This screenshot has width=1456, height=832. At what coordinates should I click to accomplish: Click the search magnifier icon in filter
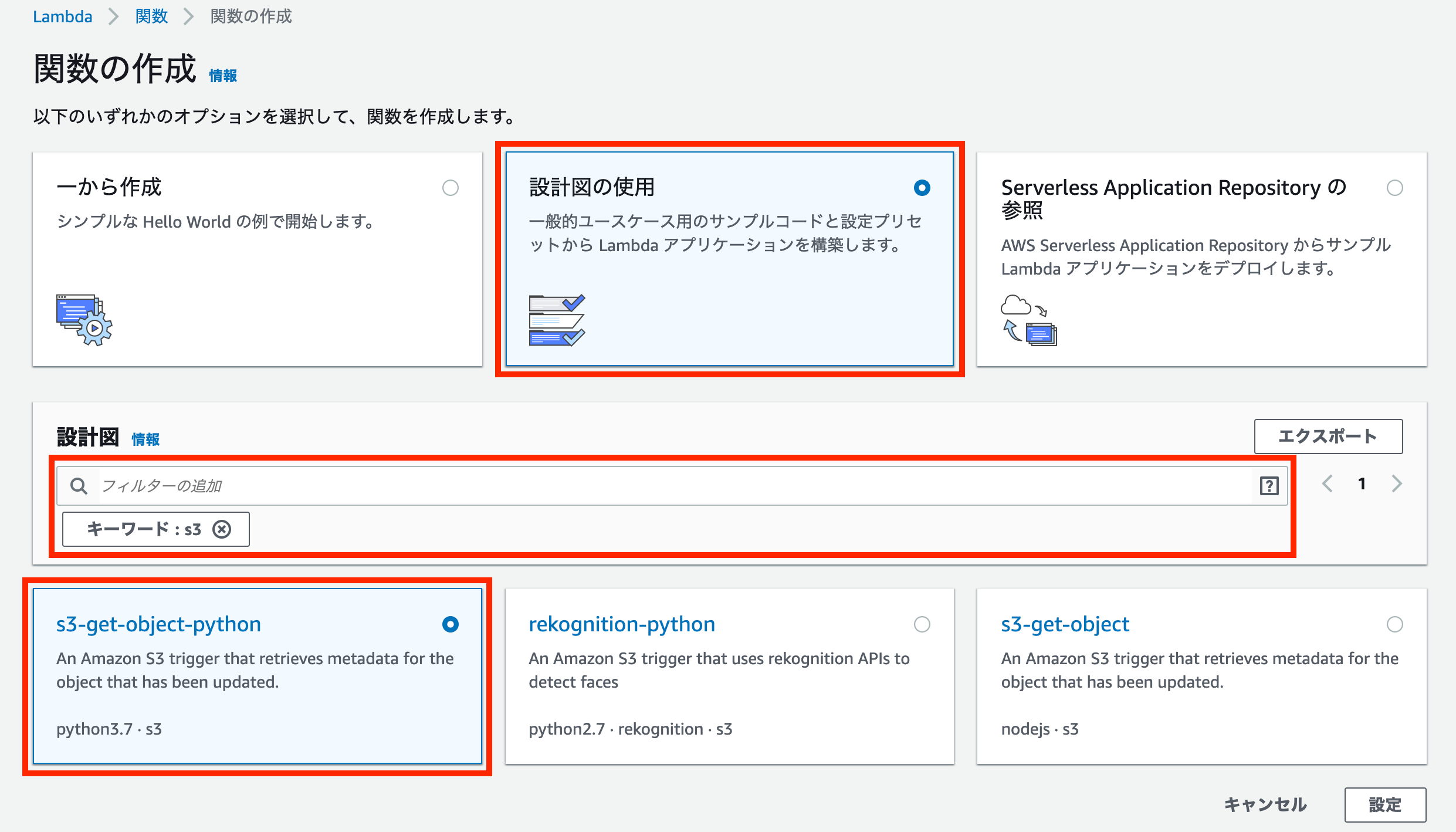coord(79,486)
